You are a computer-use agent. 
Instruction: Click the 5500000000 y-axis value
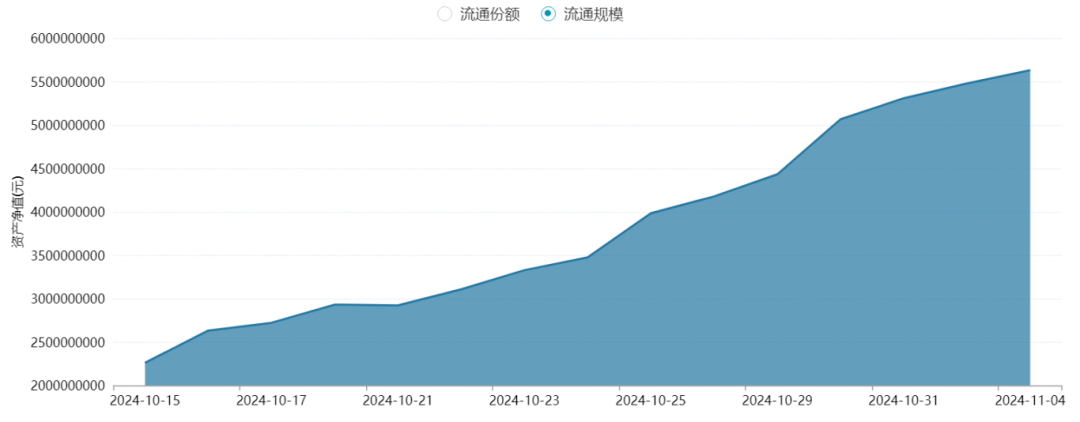click(x=68, y=82)
